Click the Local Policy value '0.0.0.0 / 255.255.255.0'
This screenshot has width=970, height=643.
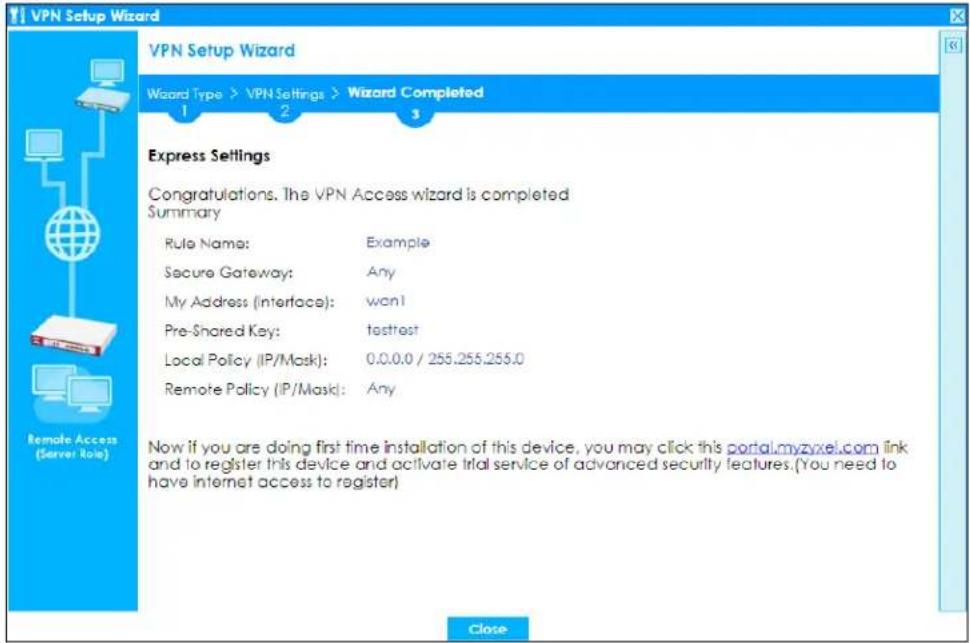(x=445, y=359)
